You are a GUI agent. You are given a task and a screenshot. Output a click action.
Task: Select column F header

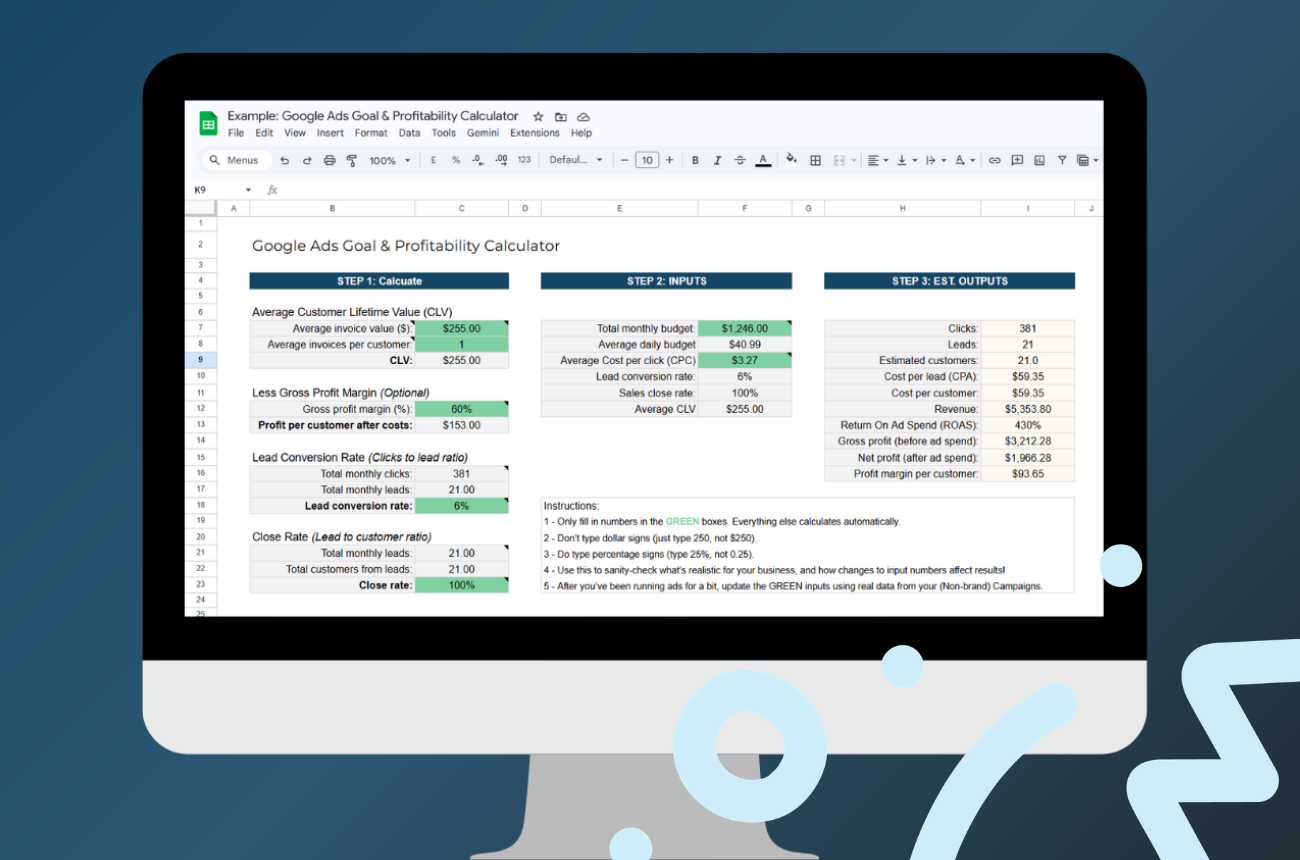[744, 208]
